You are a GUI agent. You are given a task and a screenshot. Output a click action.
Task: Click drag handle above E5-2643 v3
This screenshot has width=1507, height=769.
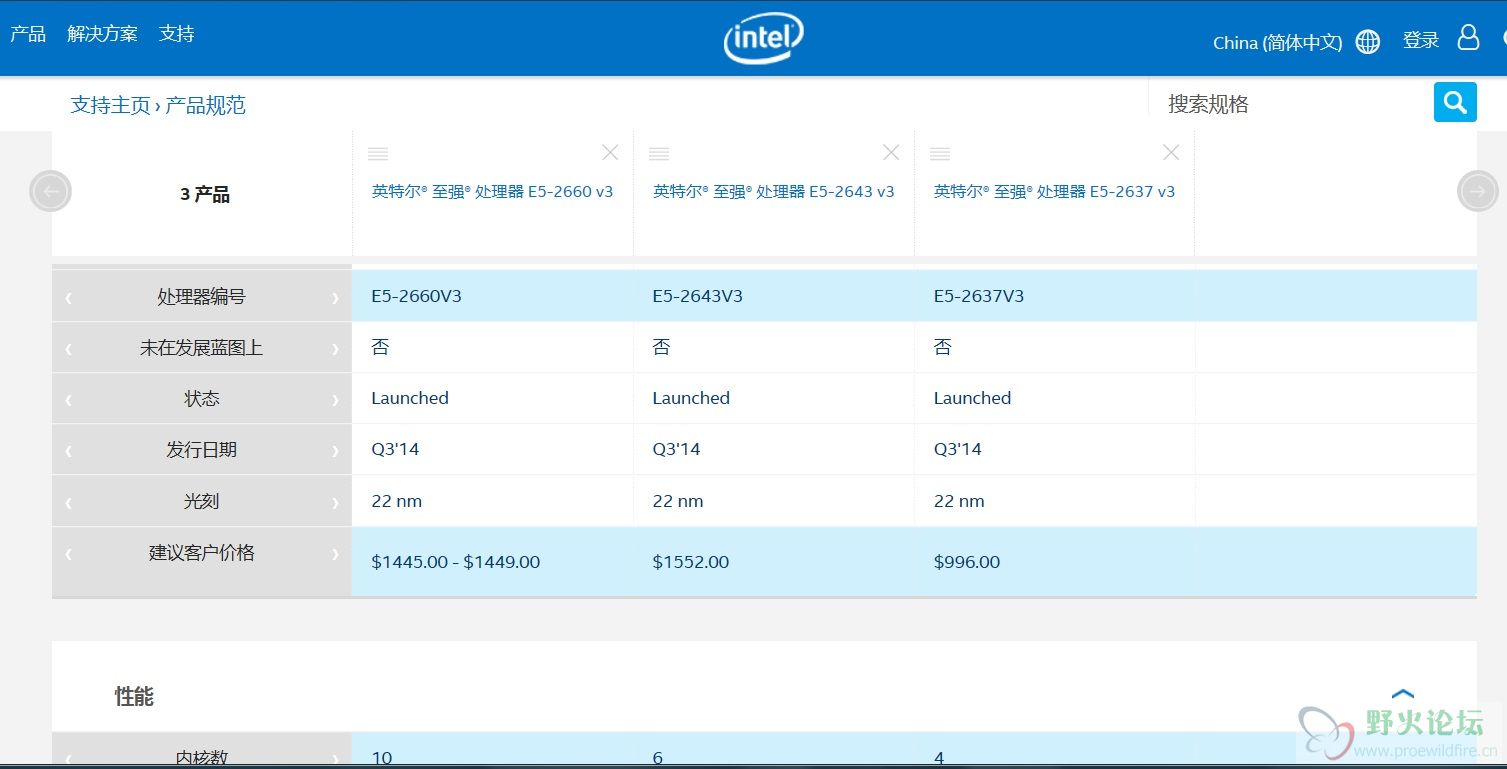[x=659, y=154]
